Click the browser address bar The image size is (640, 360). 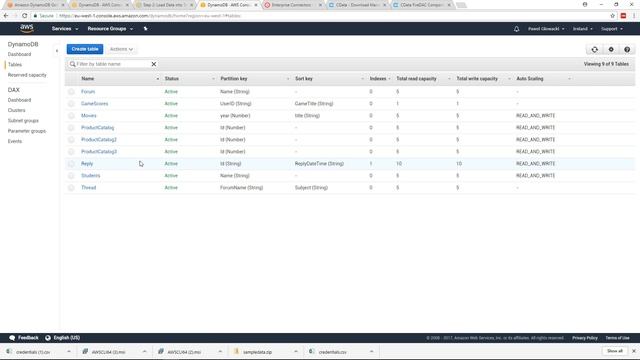point(318,16)
